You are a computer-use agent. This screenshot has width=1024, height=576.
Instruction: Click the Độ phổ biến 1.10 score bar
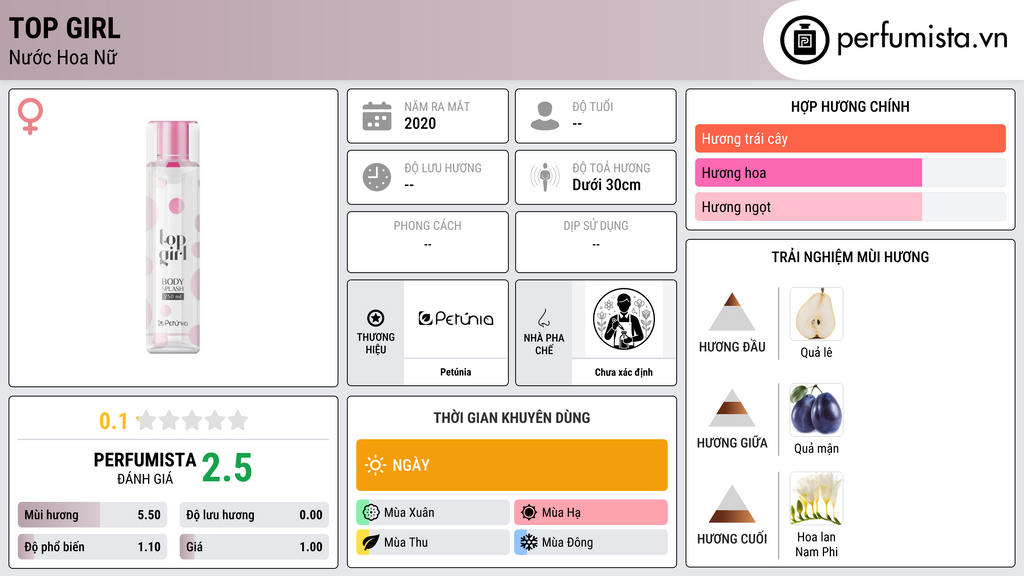(93, 547)
